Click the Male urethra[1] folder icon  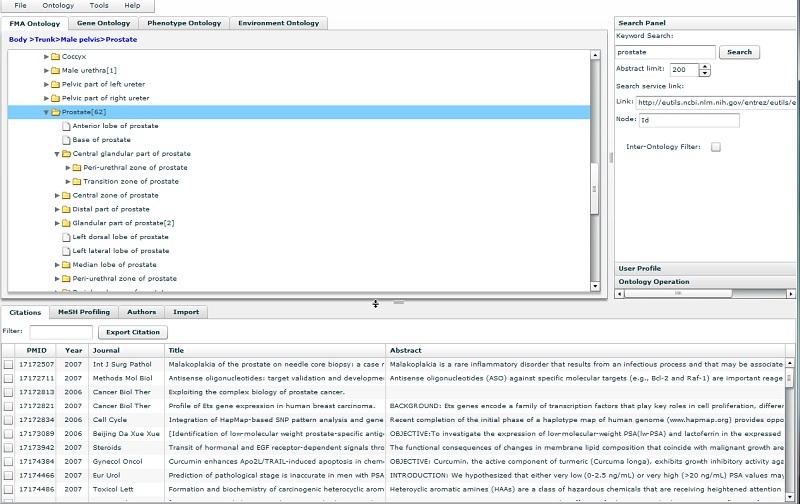56,70
